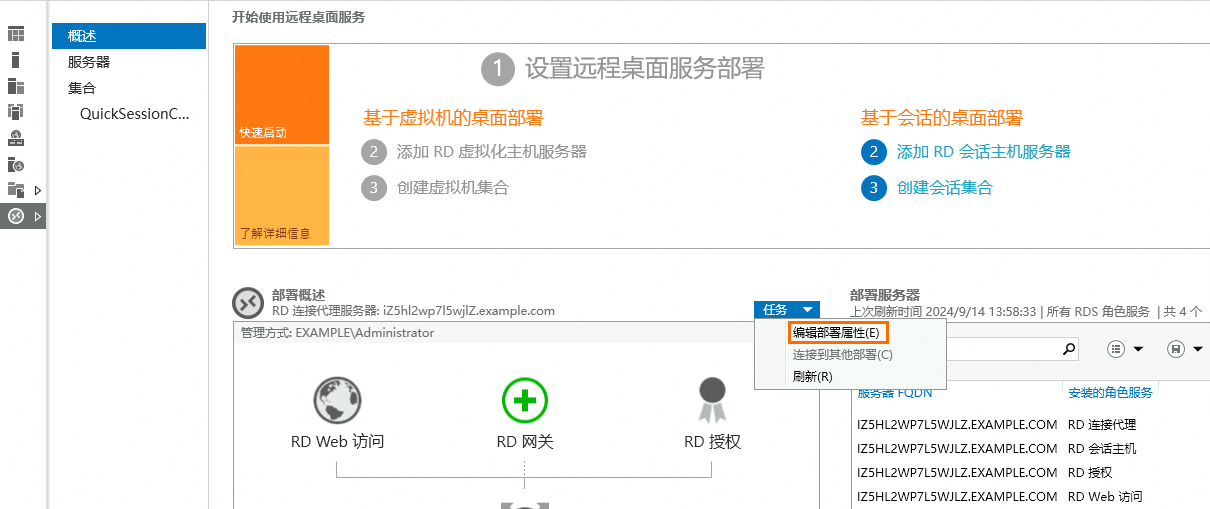
Task: Sort by 服务器 FQDN column header
Action: 895,393
